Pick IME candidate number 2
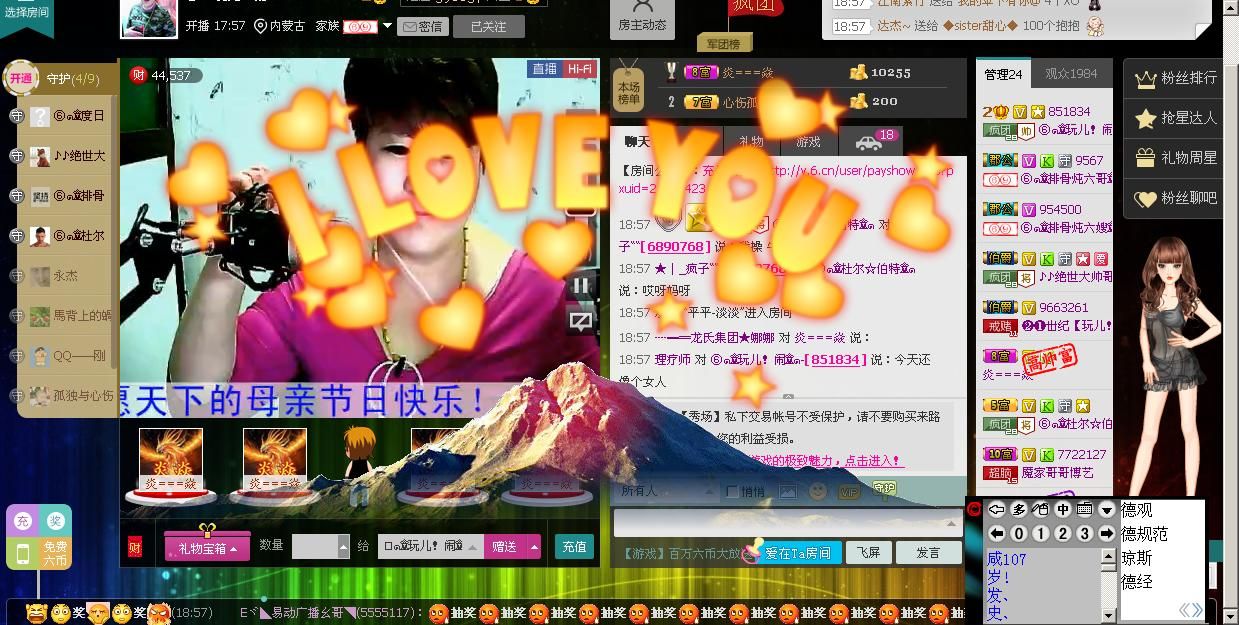Image resolution: width=1239 pixels, height=625 pixels. pos(1062,534)
